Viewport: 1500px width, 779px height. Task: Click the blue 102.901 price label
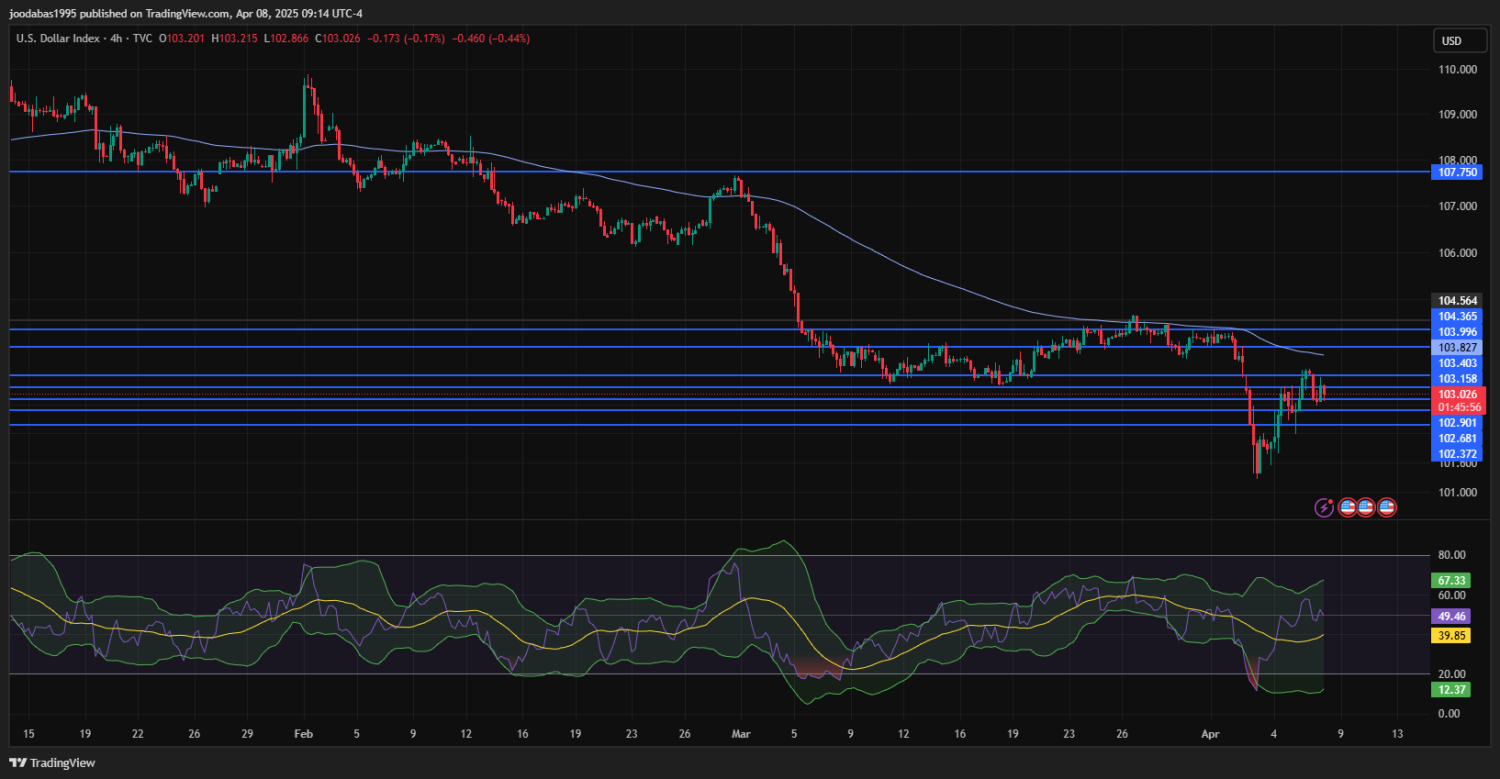tap(1458, 423)
